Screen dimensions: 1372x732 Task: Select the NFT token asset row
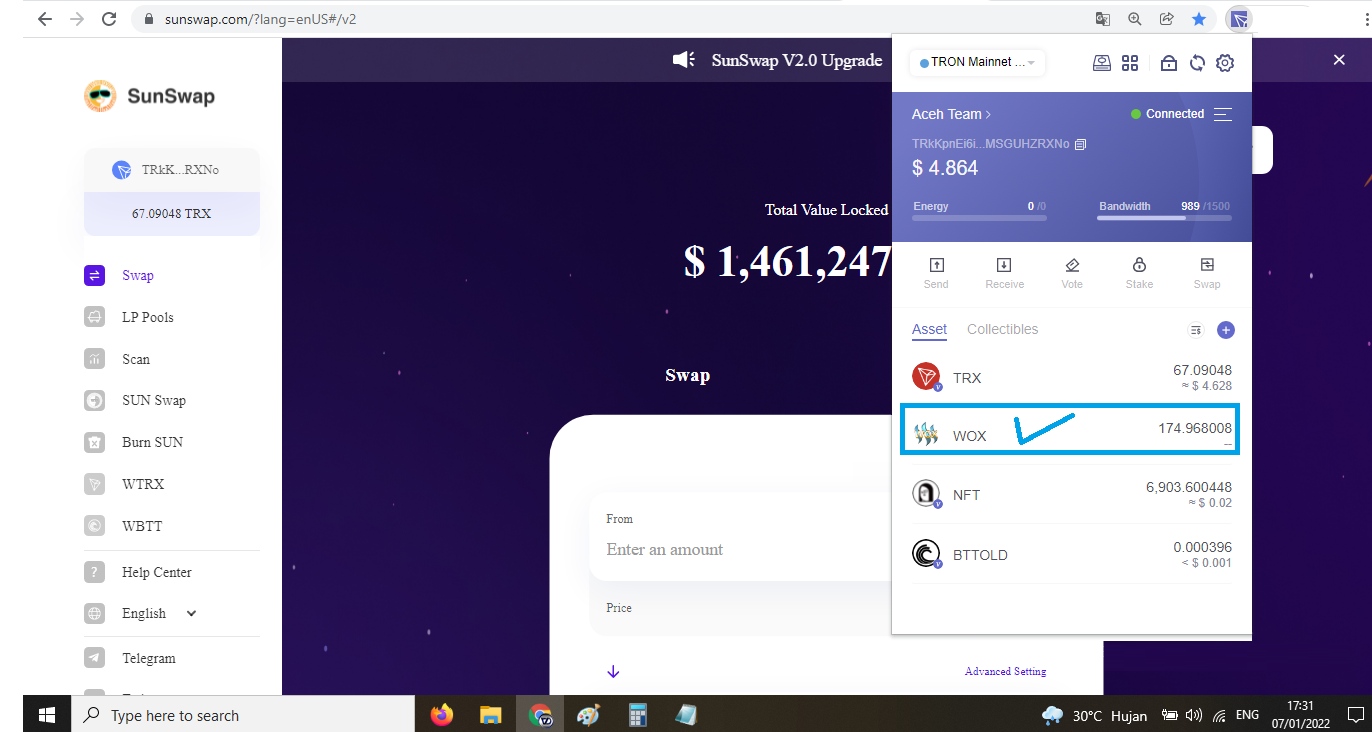pyautogui.click(x=1072, y=494)
